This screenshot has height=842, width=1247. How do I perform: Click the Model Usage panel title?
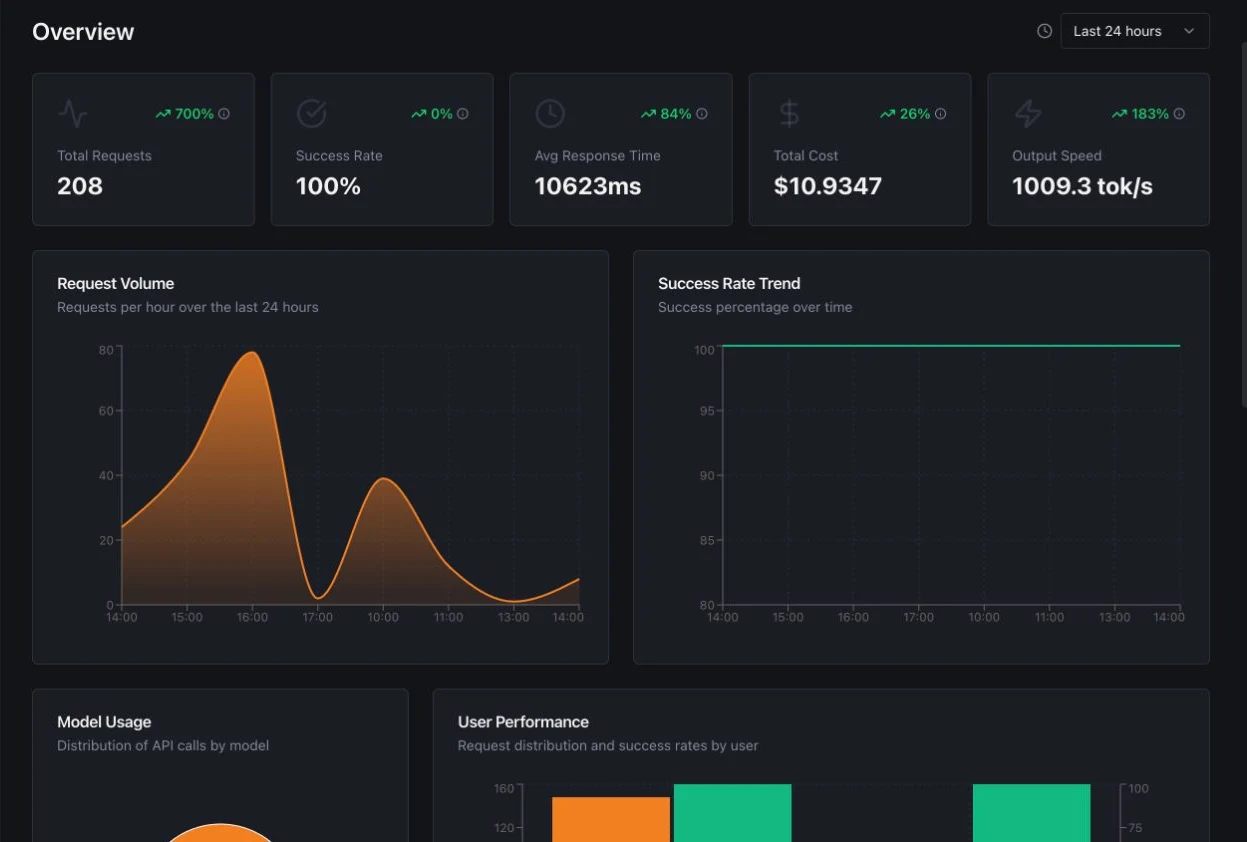pyautogui.click(x=104, y=722)
